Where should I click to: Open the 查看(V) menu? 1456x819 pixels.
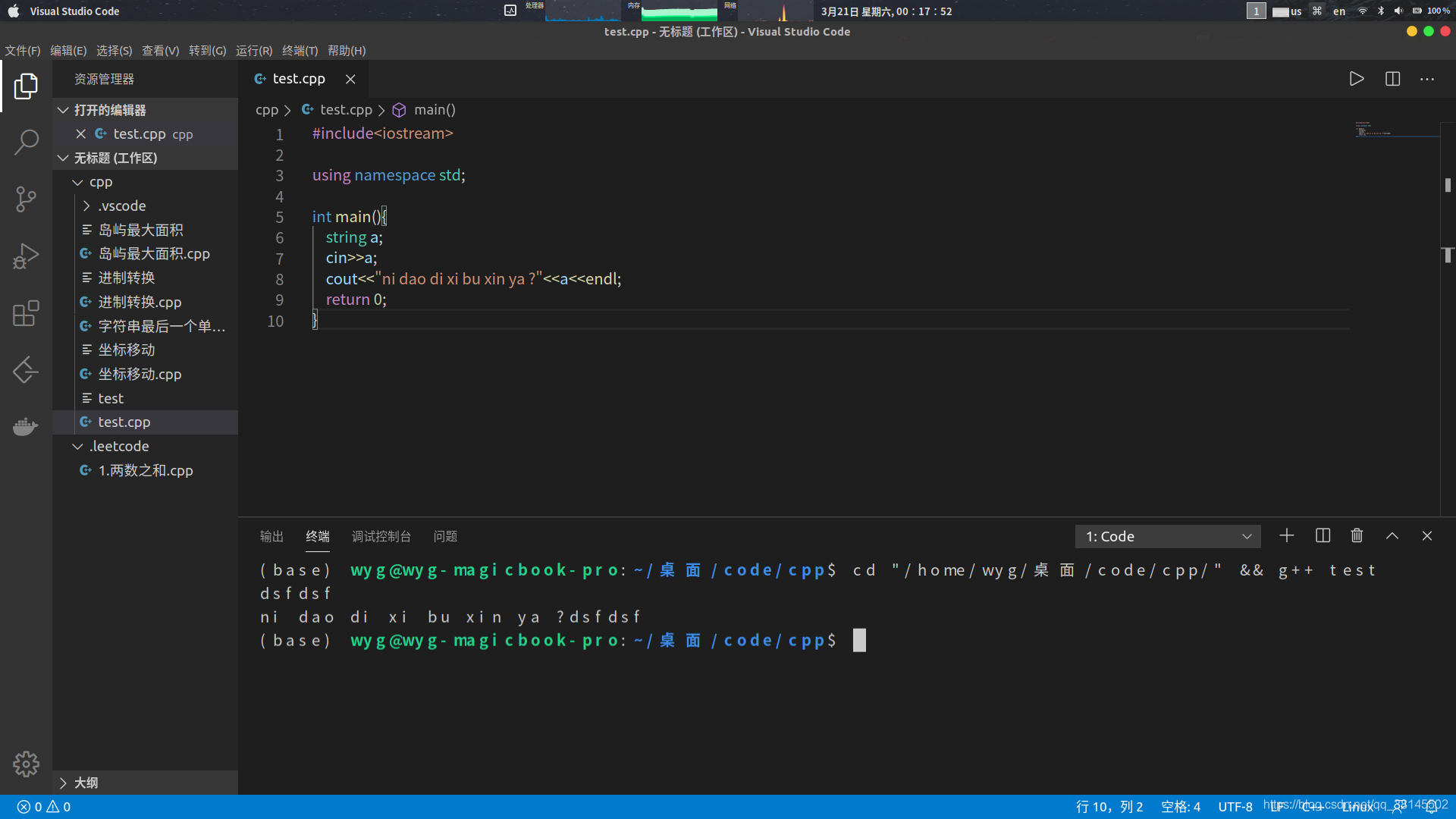click(161, 51)
